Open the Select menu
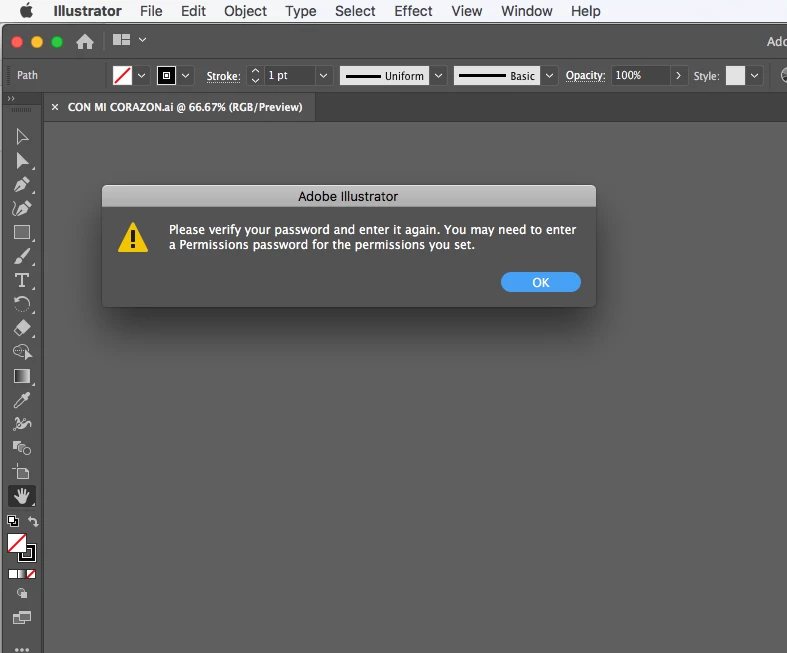787x653 pixels. point(355,11)
